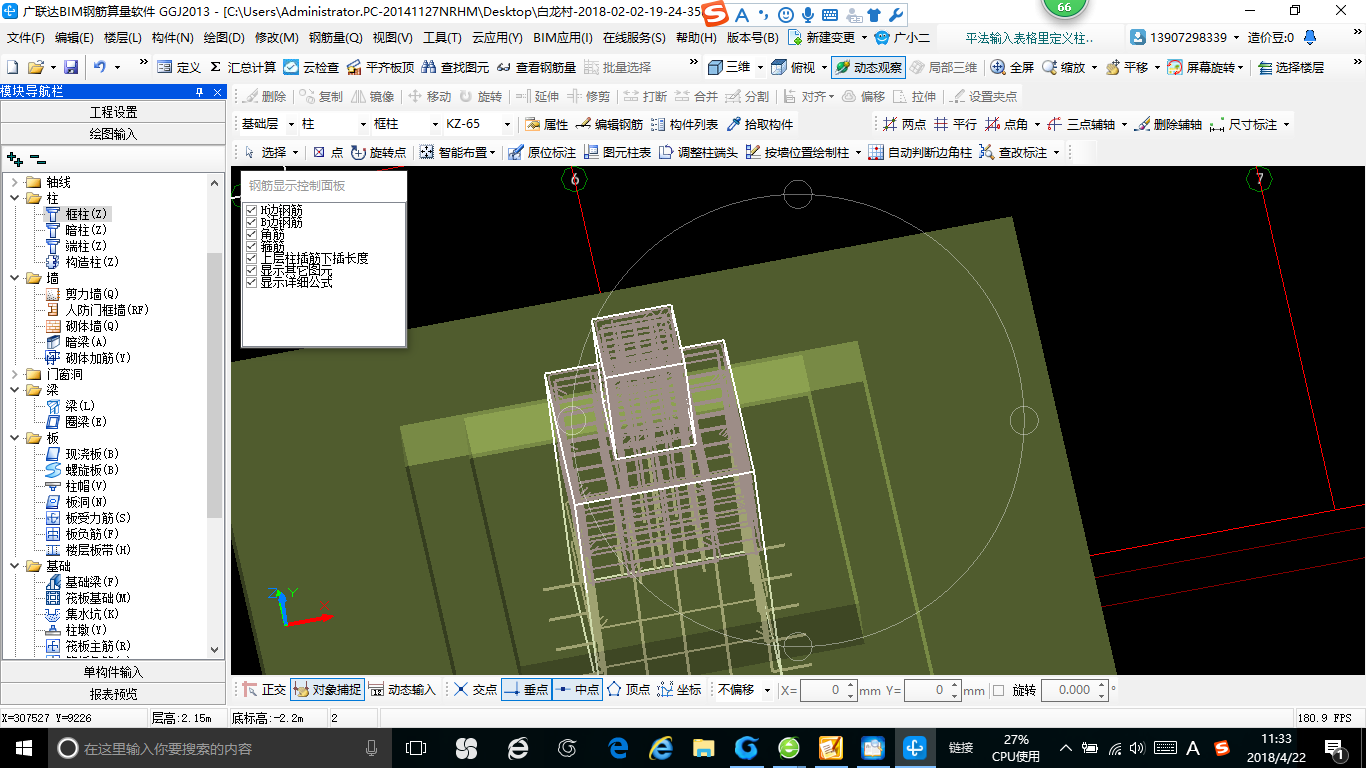This screenshot has width=1366, height=768.
Task: Click 选择楼层 floor selection tool
Action: point(1291,67)
